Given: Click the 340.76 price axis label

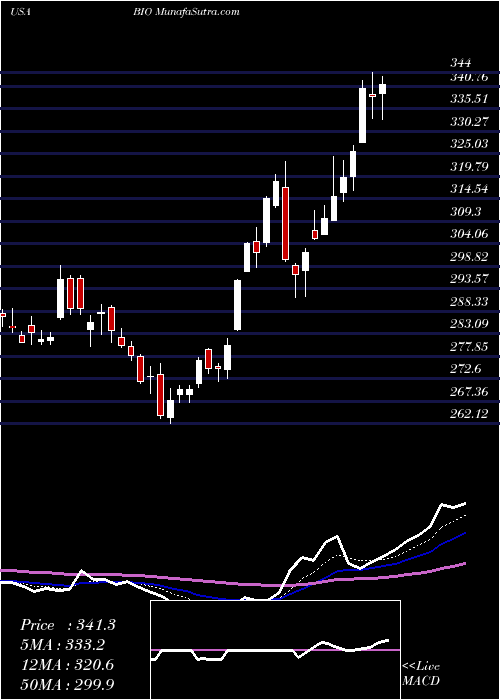Looking at the screenshot, I should pos(469,77).
